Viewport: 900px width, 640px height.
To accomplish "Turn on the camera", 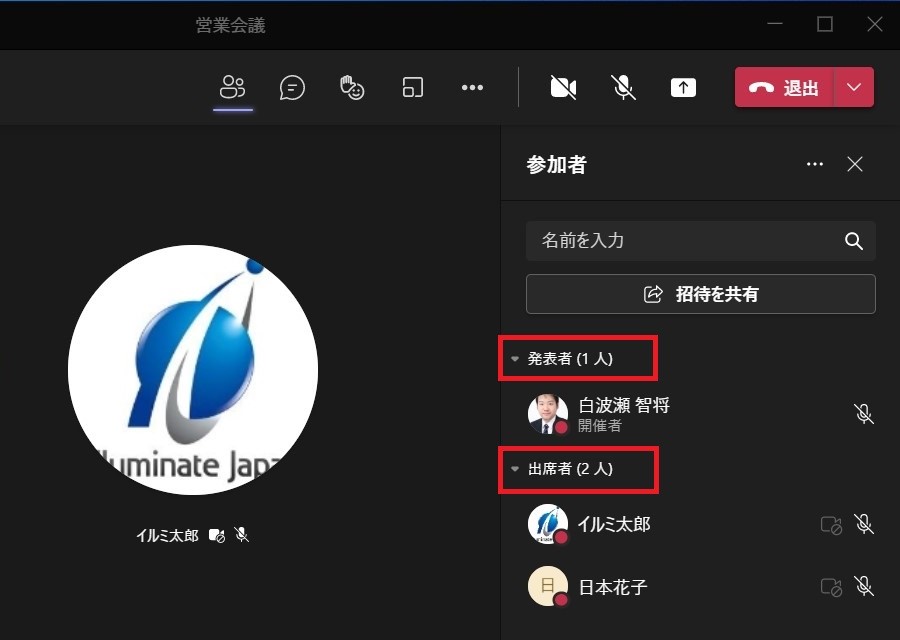I will point(563,88).
